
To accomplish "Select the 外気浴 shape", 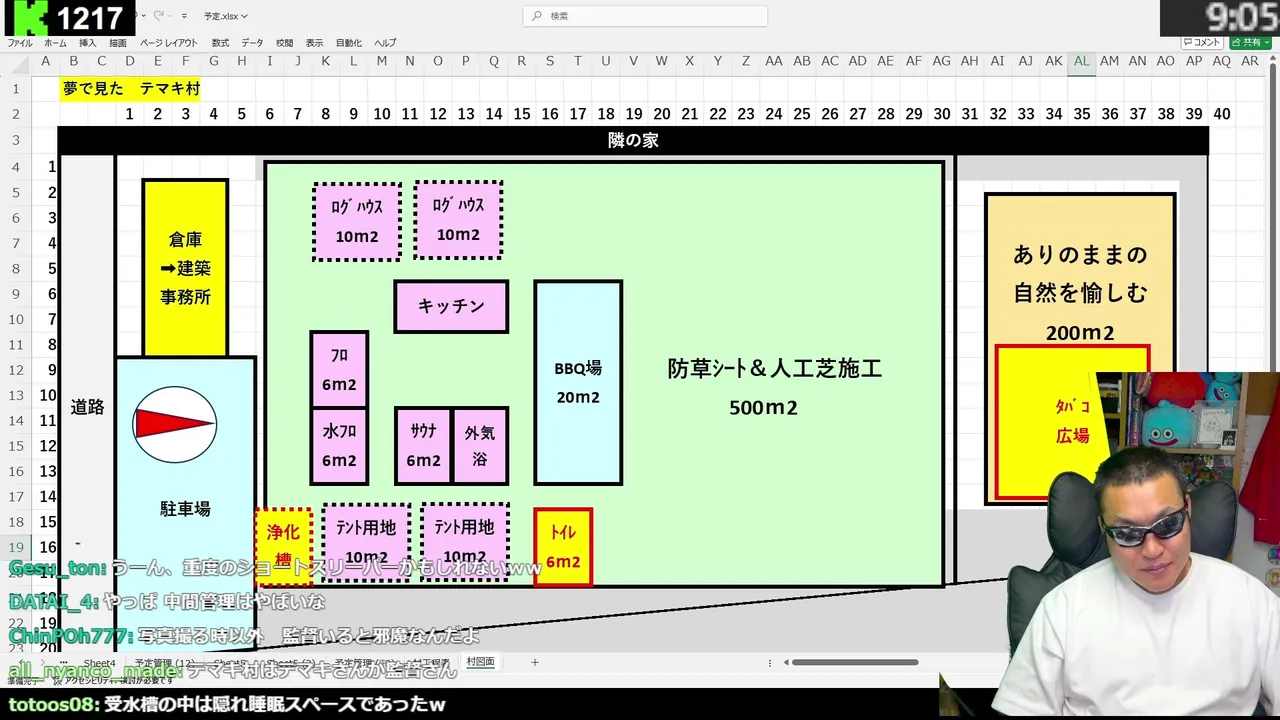I will (480, 445).
